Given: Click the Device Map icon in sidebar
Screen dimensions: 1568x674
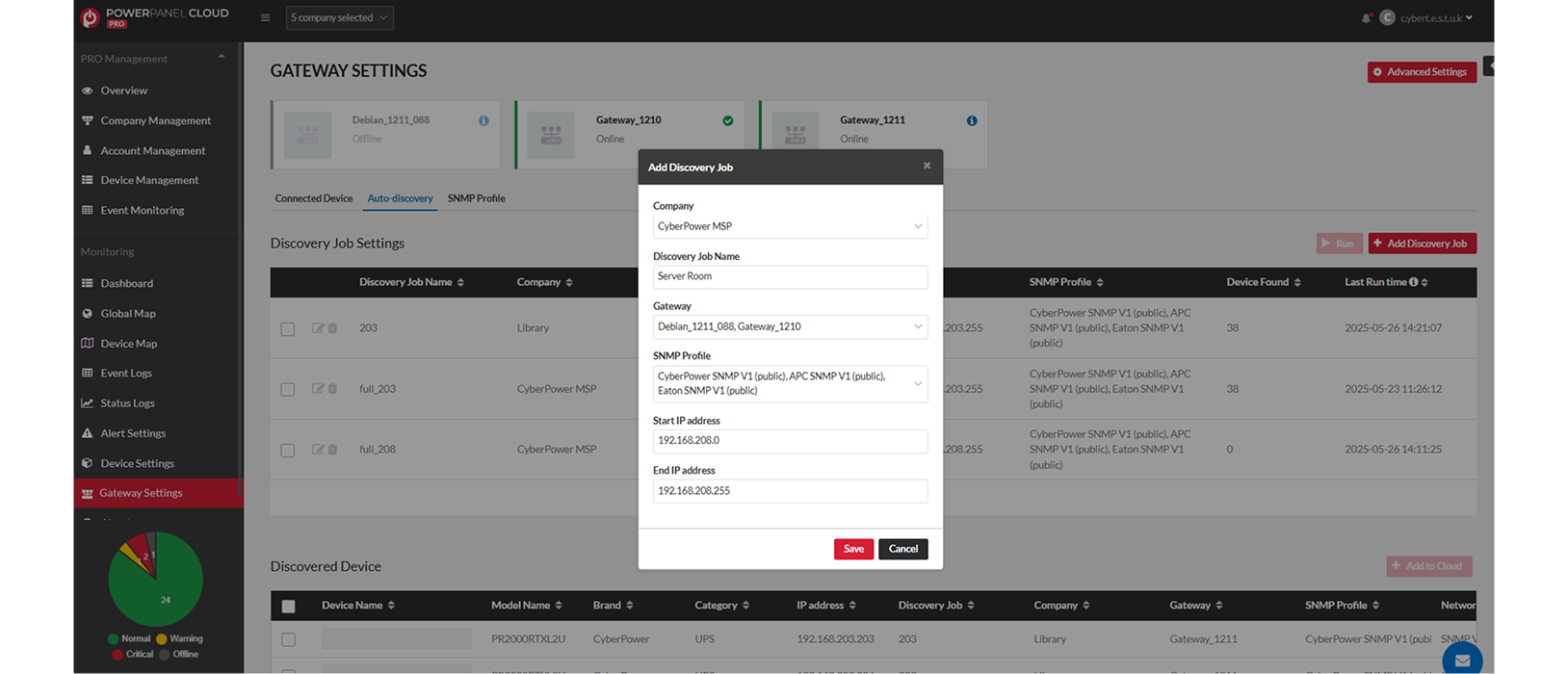Looking at the screenshot, I should click(88, 343).
